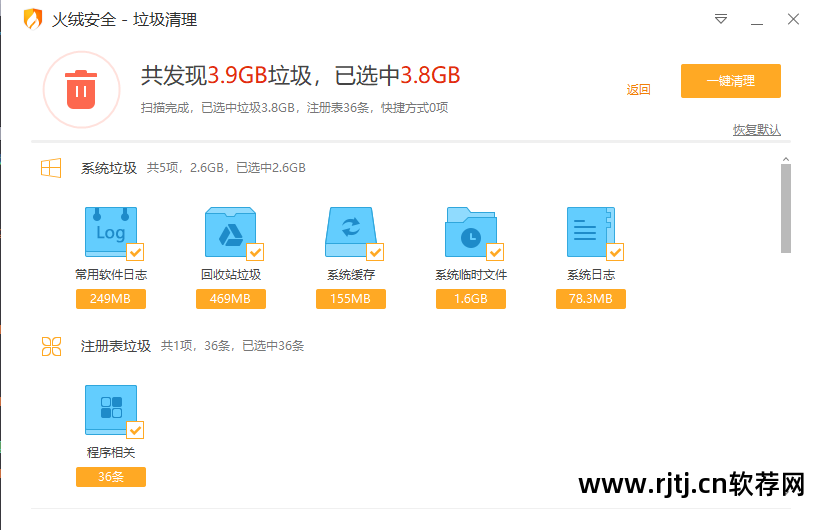Uncheck the 常用软件日志 checkbox

135,252
